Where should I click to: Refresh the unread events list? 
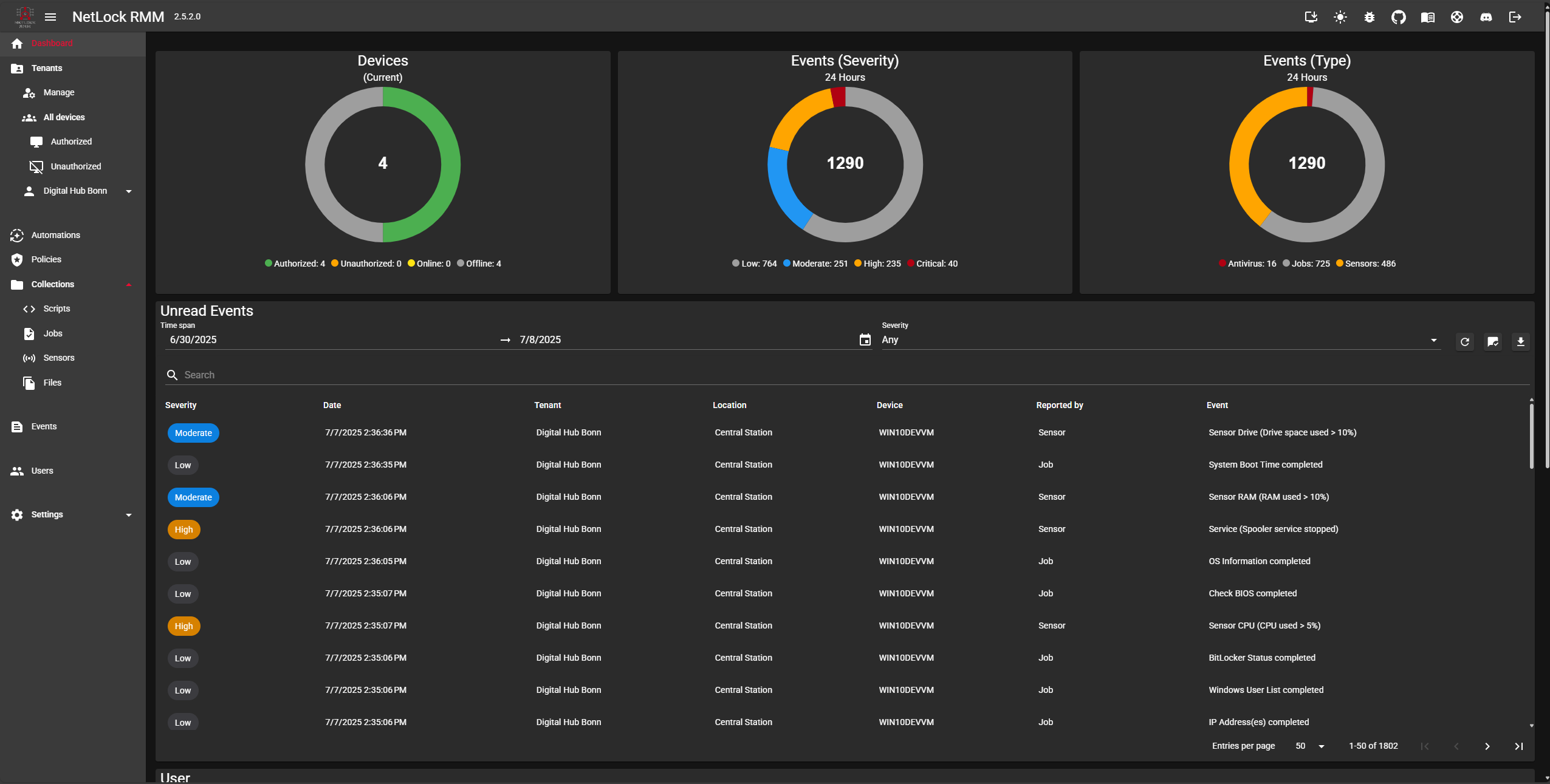tap(1464, 342)
